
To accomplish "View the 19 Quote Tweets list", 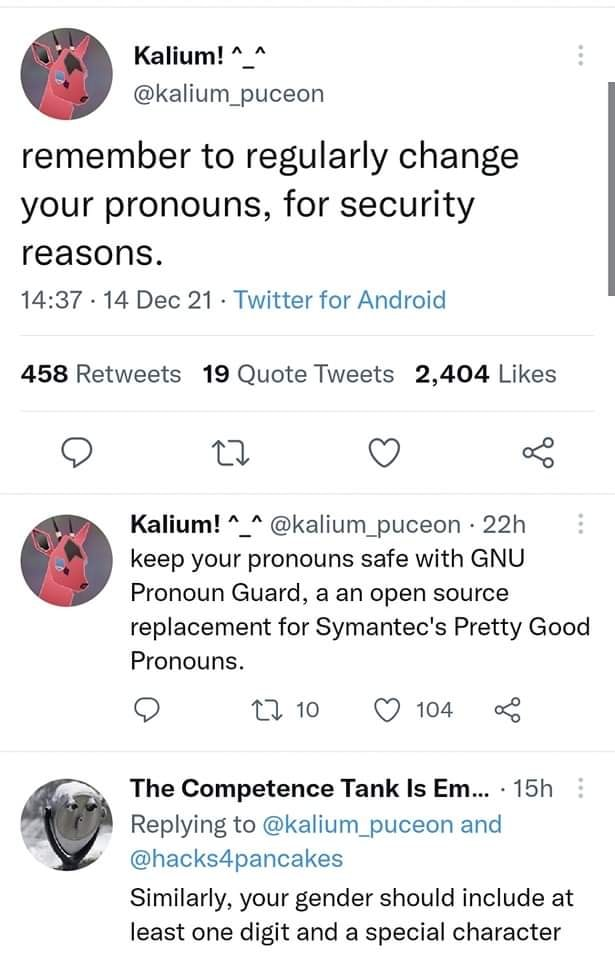I will (x=297, y=374).
